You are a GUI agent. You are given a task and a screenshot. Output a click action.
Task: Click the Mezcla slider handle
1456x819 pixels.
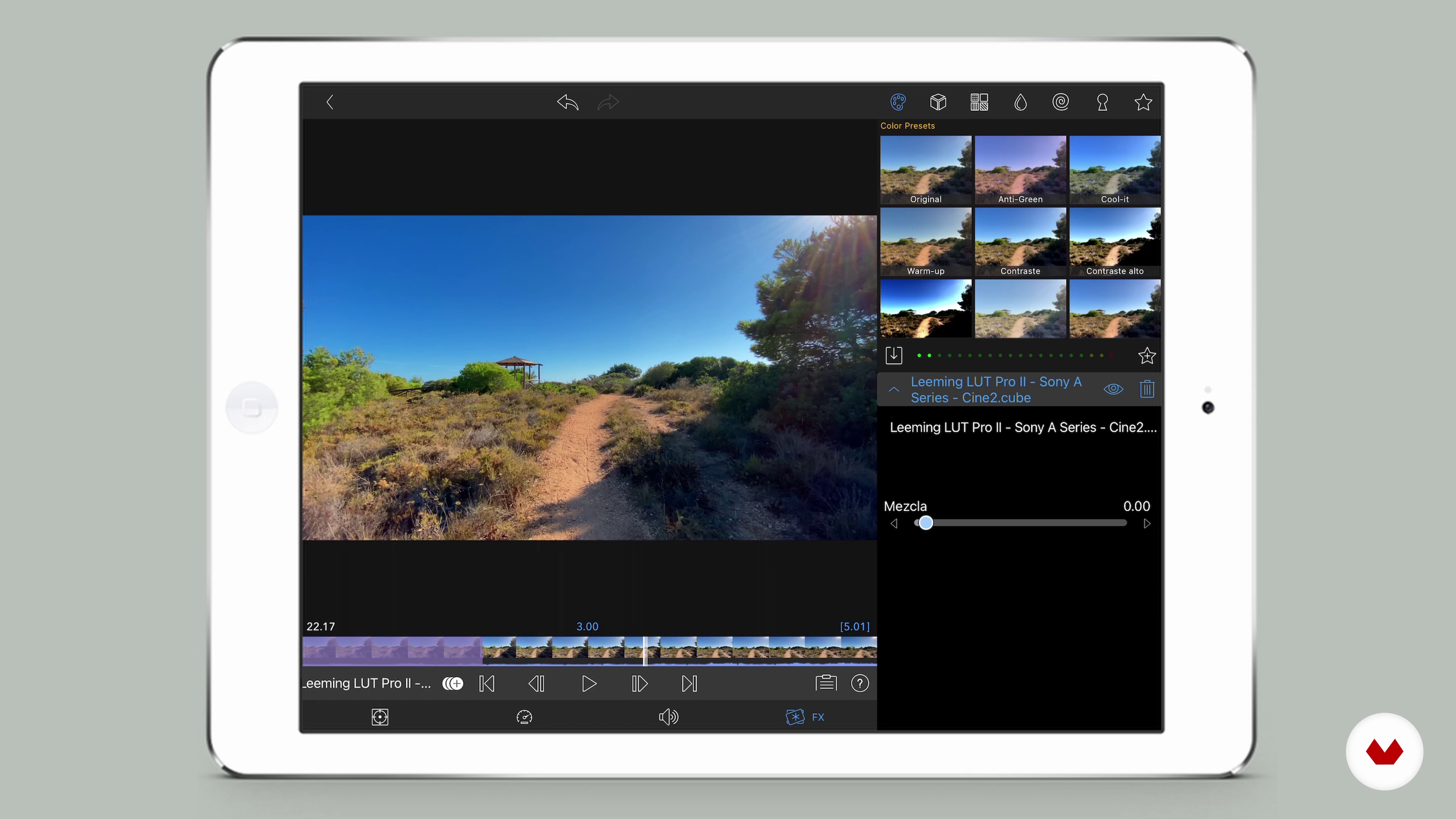[x=925, y=523]
